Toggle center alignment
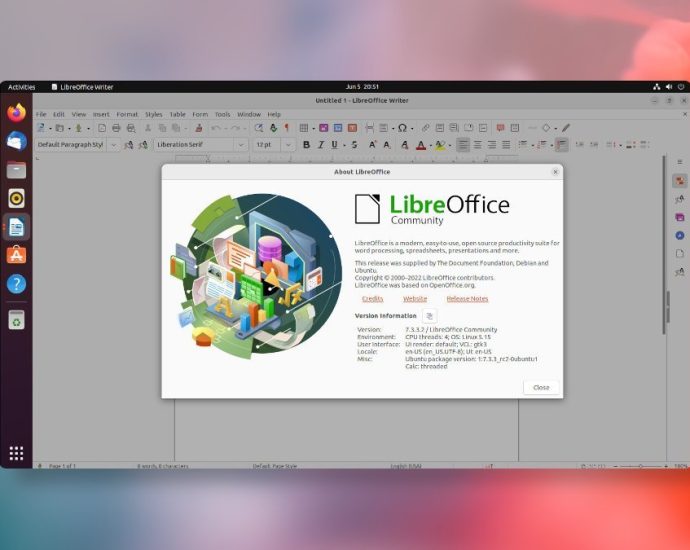The image size is (690, 550). tap(477, 145)
